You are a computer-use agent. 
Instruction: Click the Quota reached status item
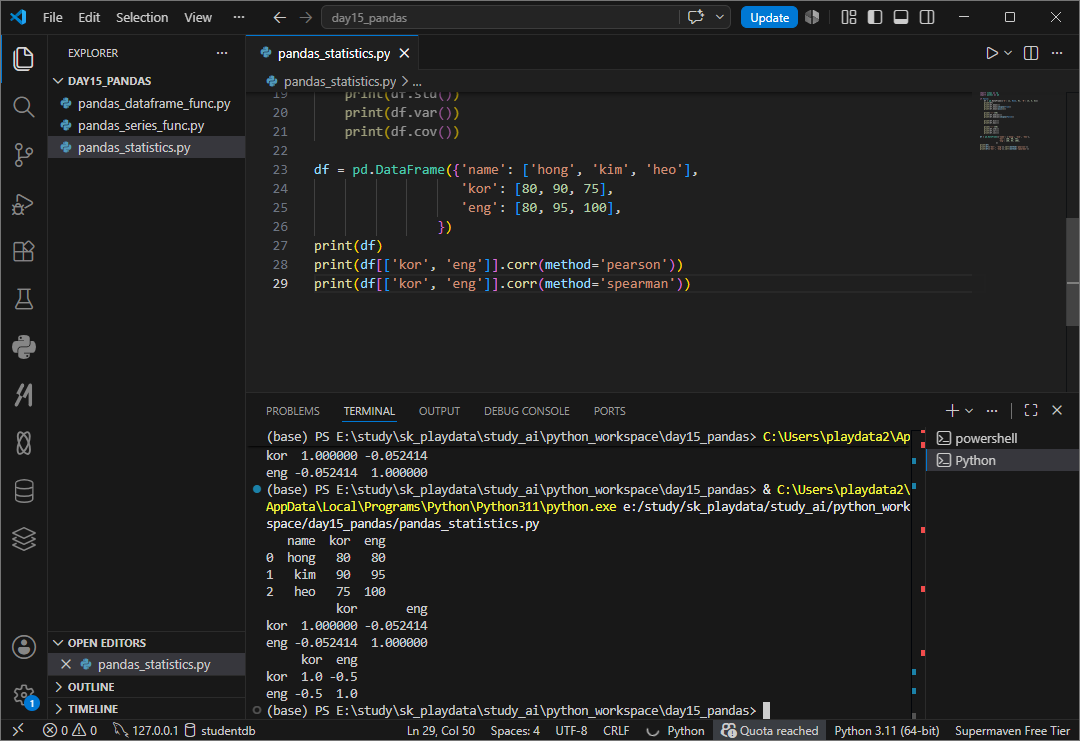point(769,730)
